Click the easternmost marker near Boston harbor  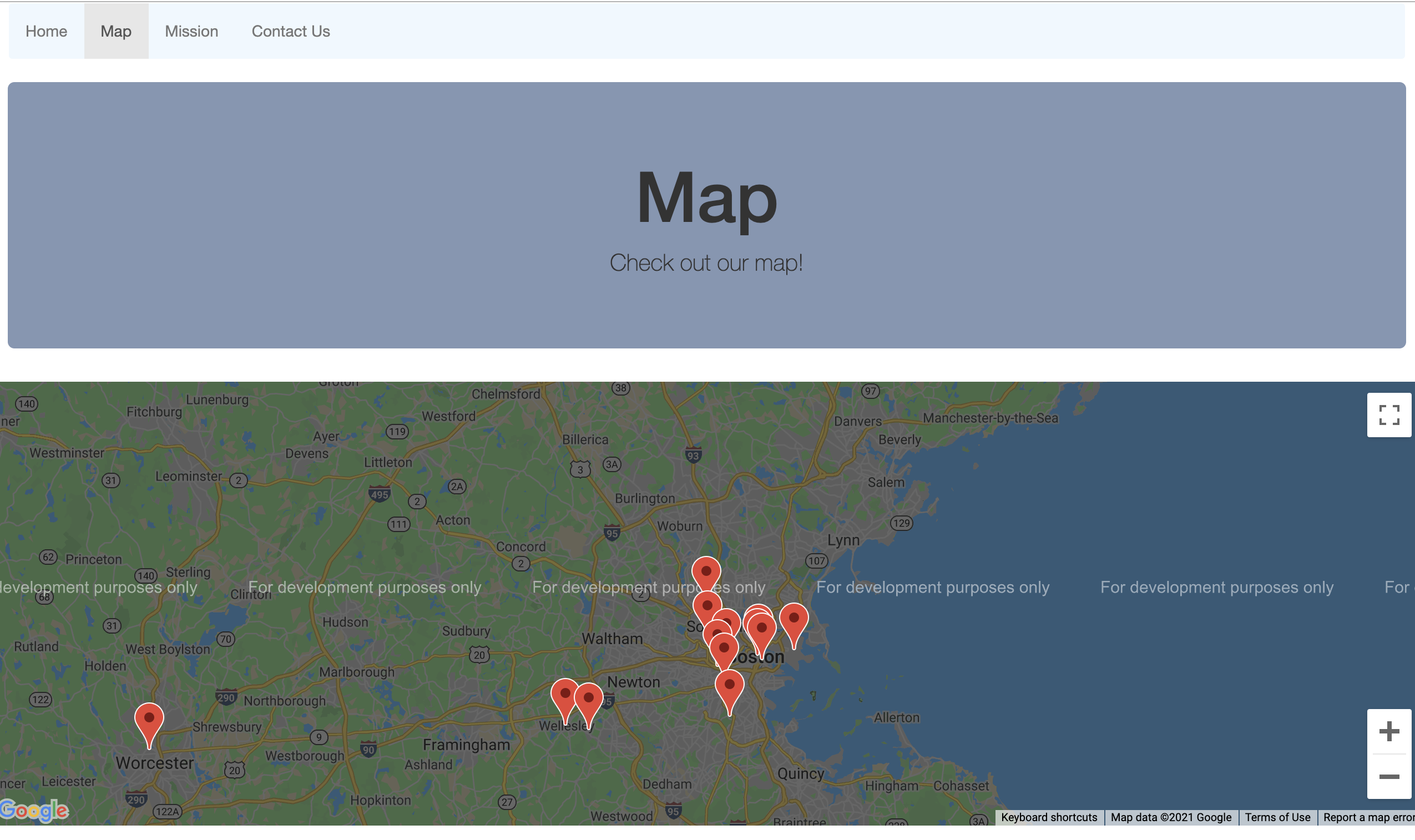point(794,620)
